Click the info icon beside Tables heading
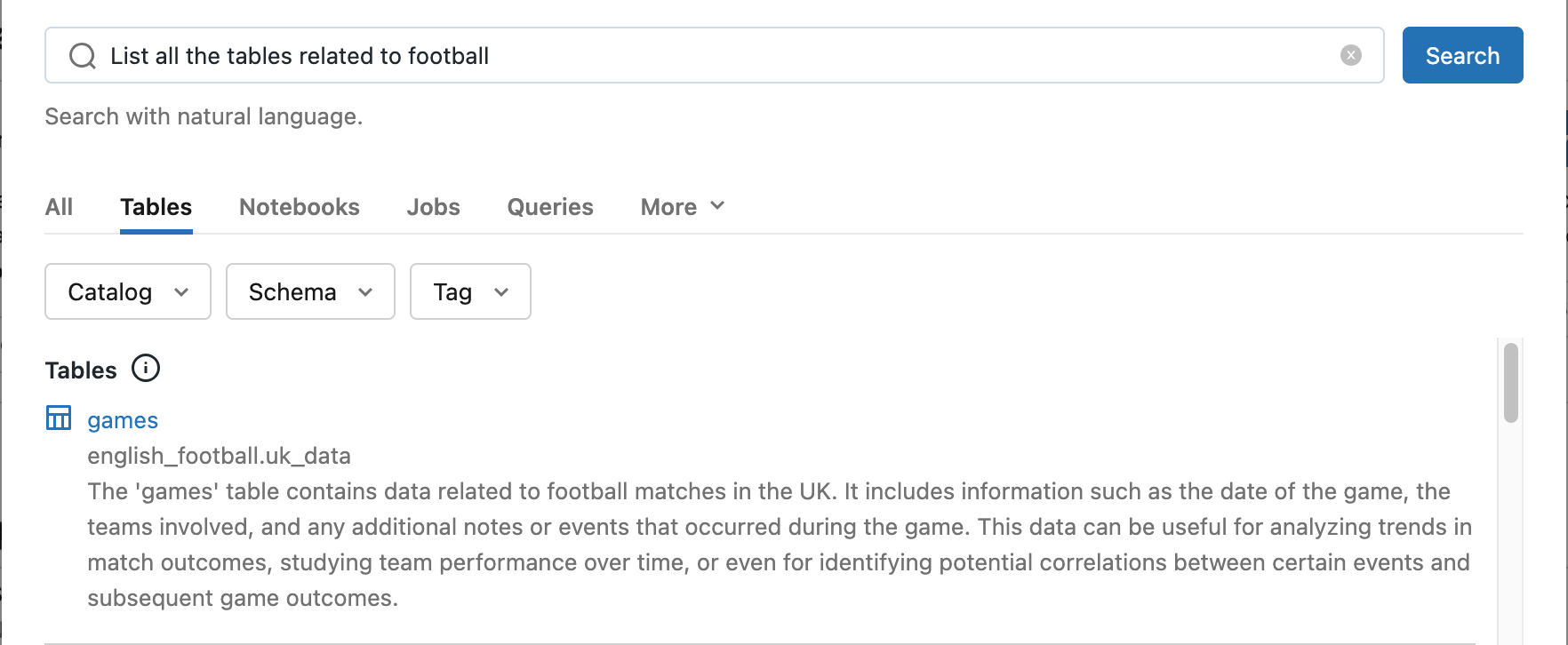The width and height of the screenshot is (1568, 645). (146, 368)
